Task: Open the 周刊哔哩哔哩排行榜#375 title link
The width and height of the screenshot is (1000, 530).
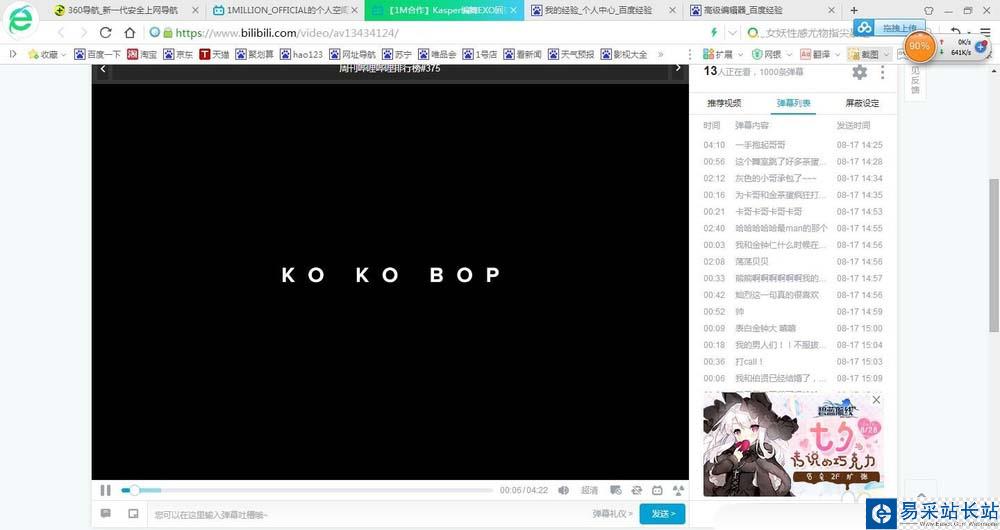Action: click(390, 68)
